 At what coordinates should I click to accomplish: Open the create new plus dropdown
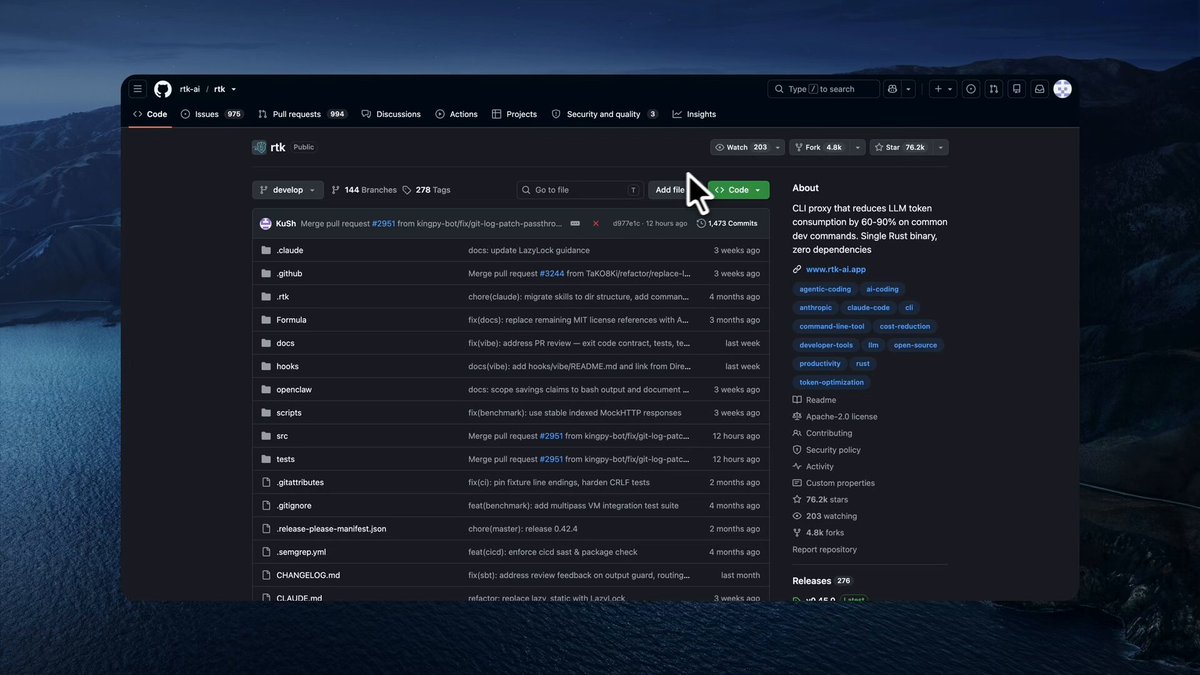943,89
